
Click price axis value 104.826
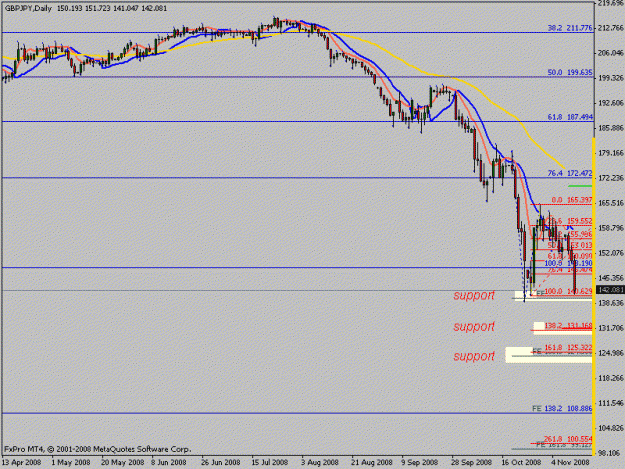(611, 428)
